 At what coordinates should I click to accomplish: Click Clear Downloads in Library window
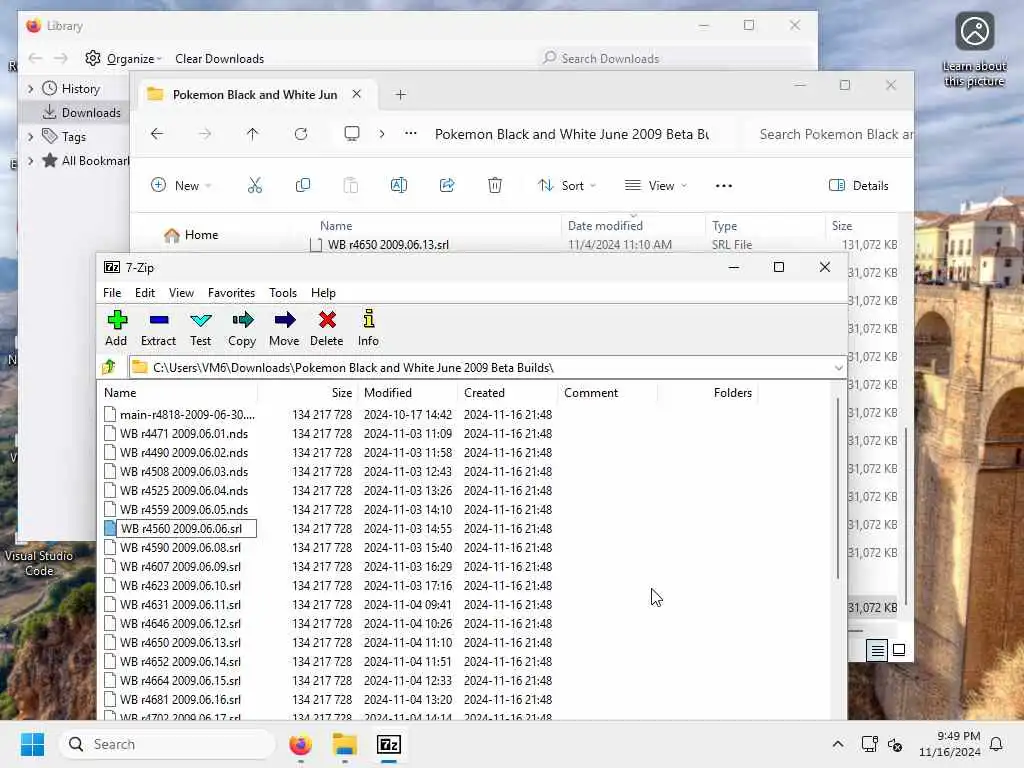point(219,59)
